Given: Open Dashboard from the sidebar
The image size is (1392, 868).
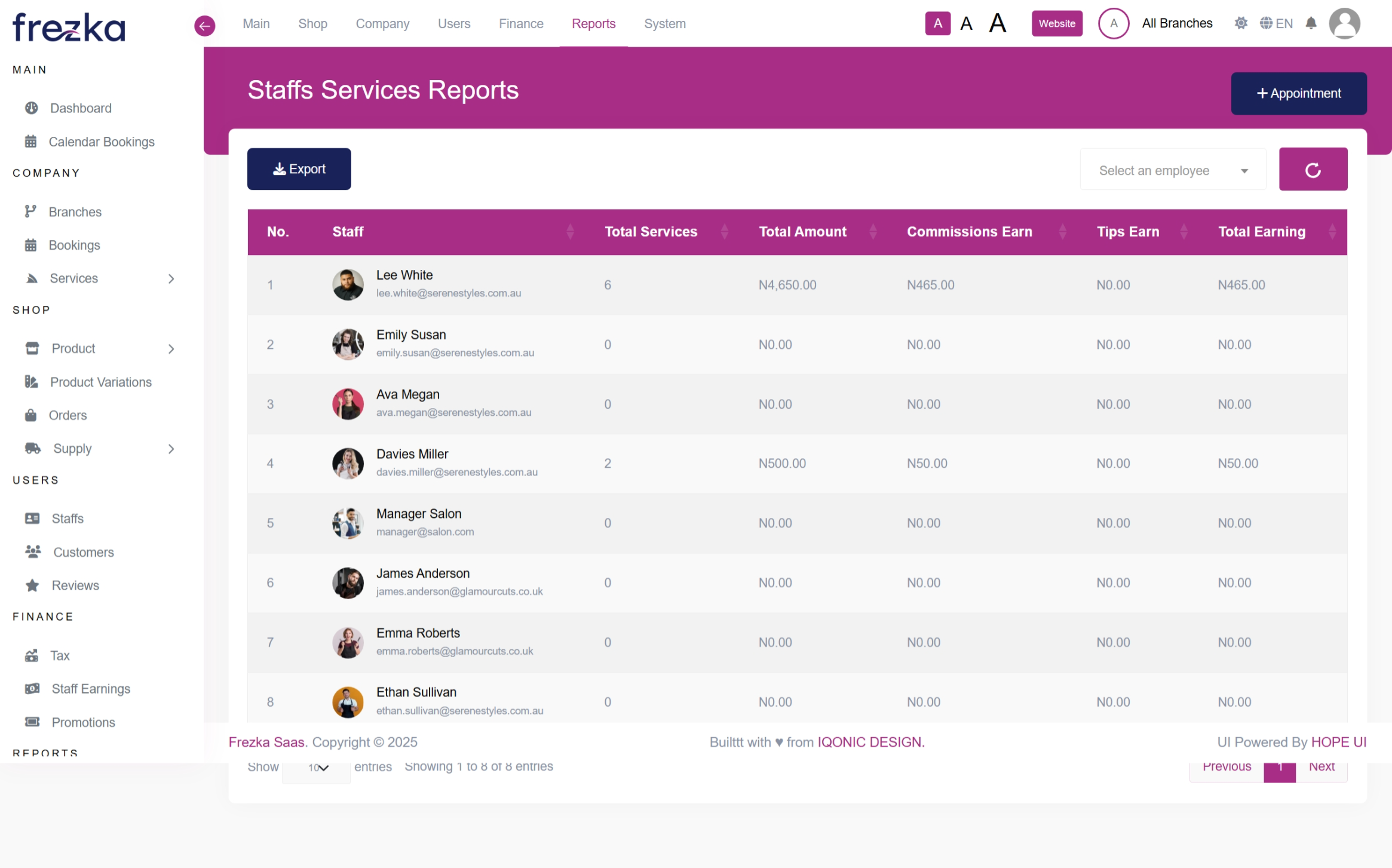Looking at the screenshot, I should click(80, 108).
